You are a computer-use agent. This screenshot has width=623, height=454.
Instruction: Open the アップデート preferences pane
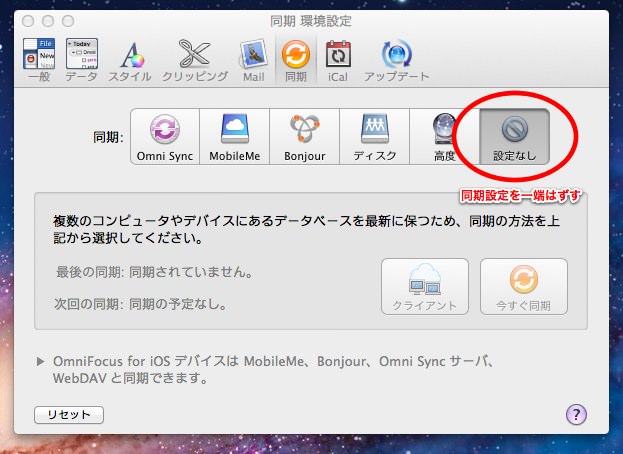tap(397, 60)
